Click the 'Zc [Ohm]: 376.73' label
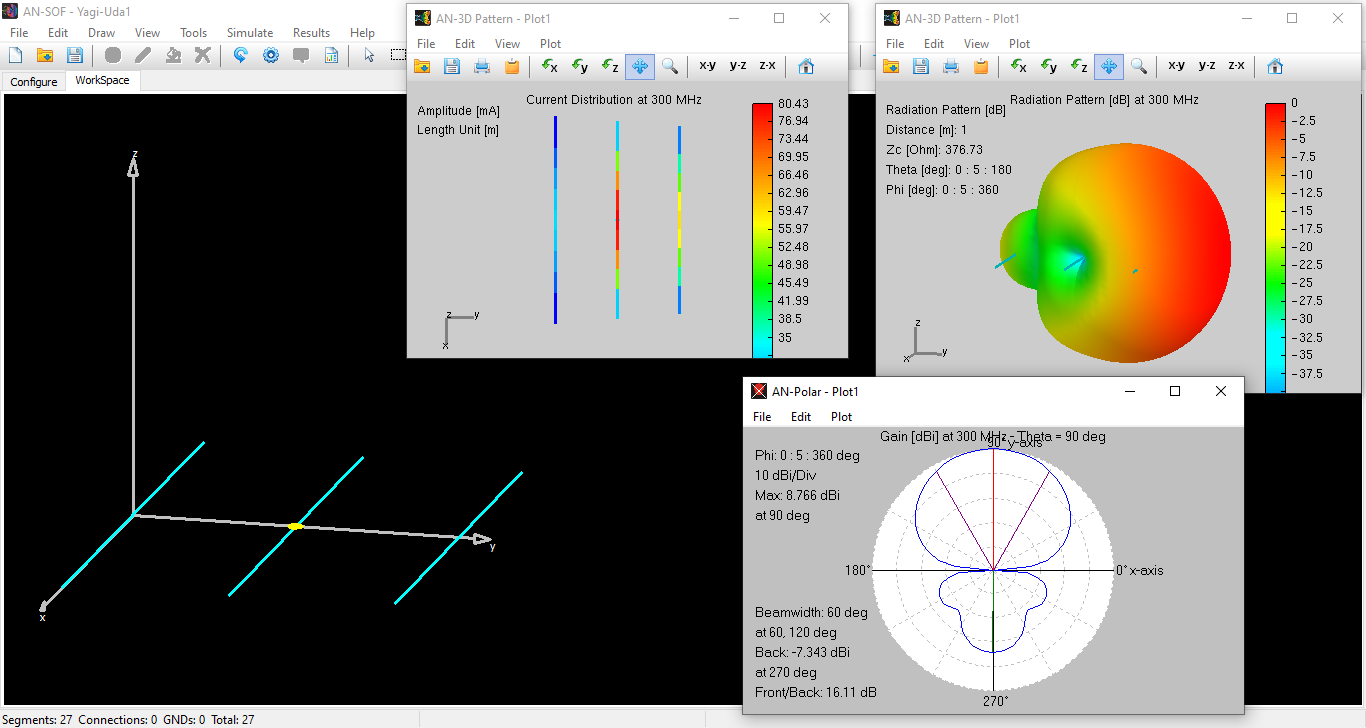 point(934,150)
